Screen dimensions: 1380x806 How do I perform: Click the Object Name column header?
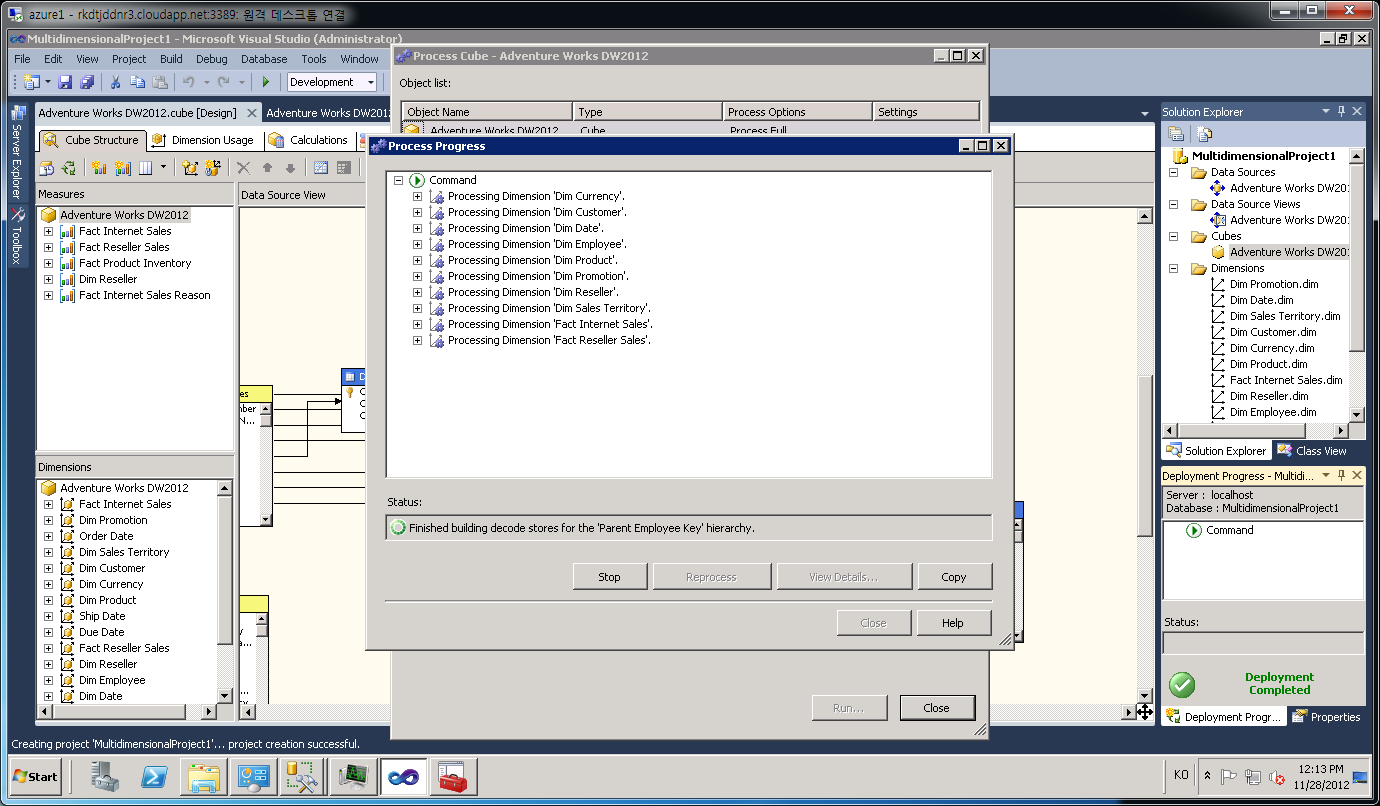point(487,112)
